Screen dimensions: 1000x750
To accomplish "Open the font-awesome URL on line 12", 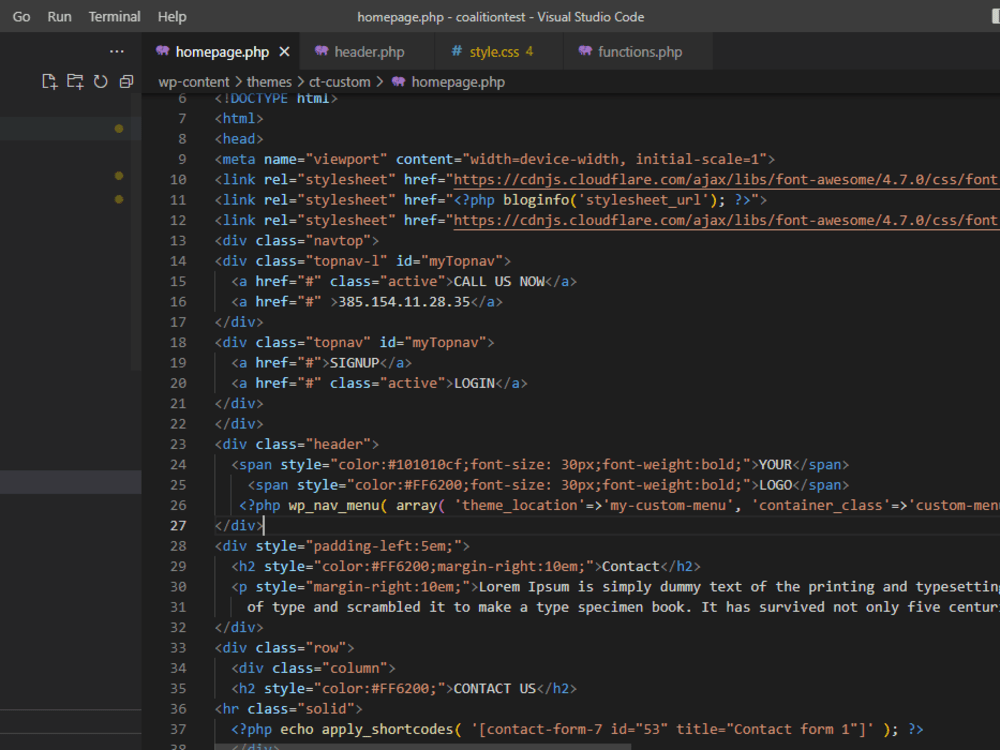I will (726, 221).
